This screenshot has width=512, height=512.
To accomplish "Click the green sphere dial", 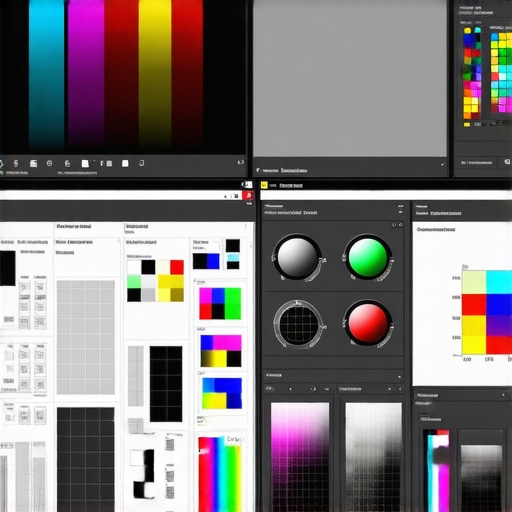I will coord(368,257).
